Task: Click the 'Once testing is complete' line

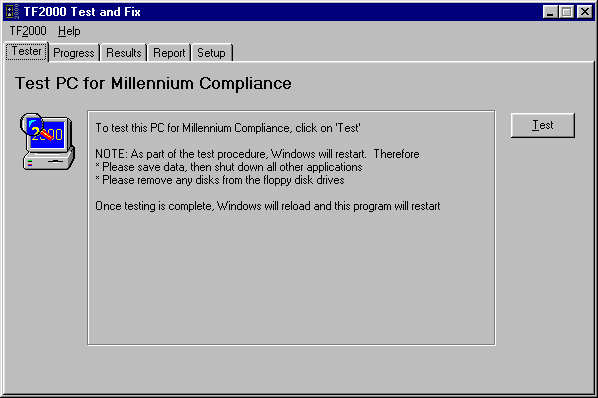Action: point(268,206)
